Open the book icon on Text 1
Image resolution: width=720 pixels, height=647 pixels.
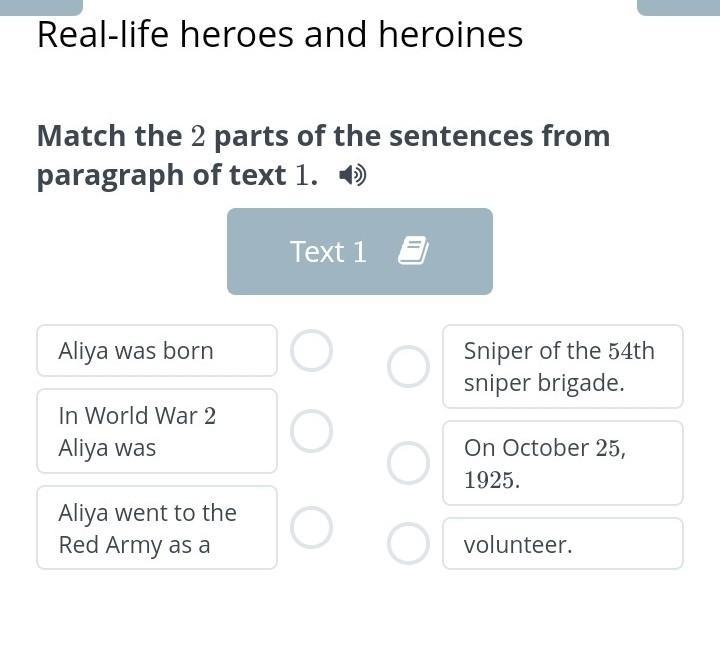point(413,251)
